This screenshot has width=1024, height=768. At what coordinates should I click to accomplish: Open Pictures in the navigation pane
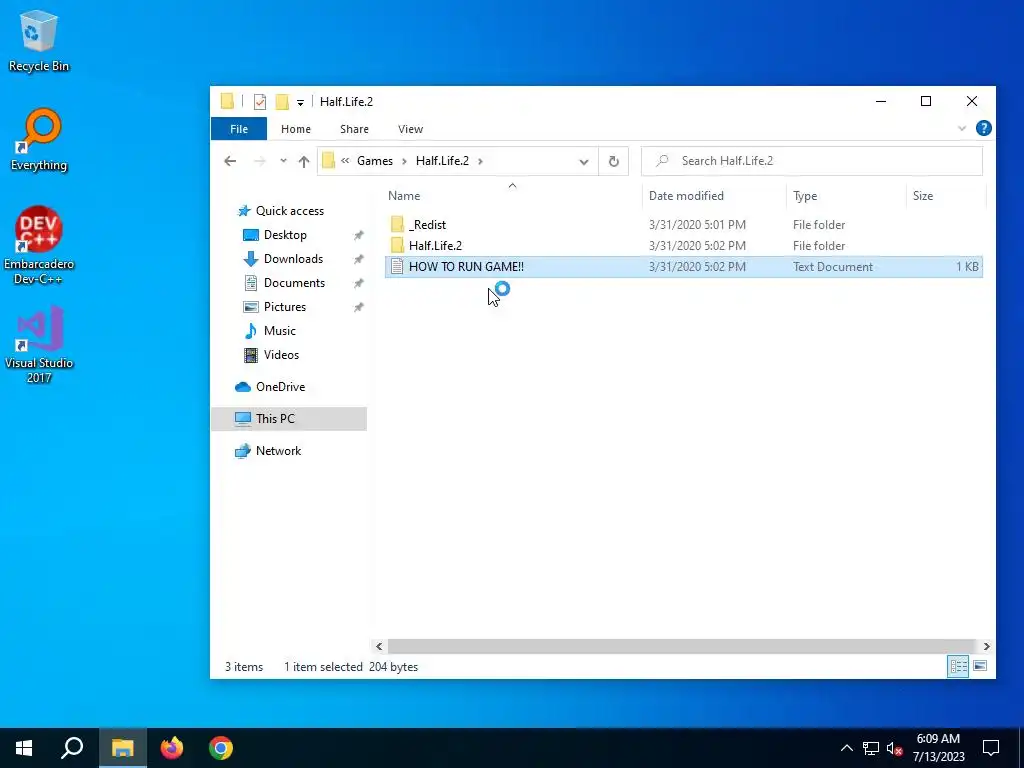[285, 307]
